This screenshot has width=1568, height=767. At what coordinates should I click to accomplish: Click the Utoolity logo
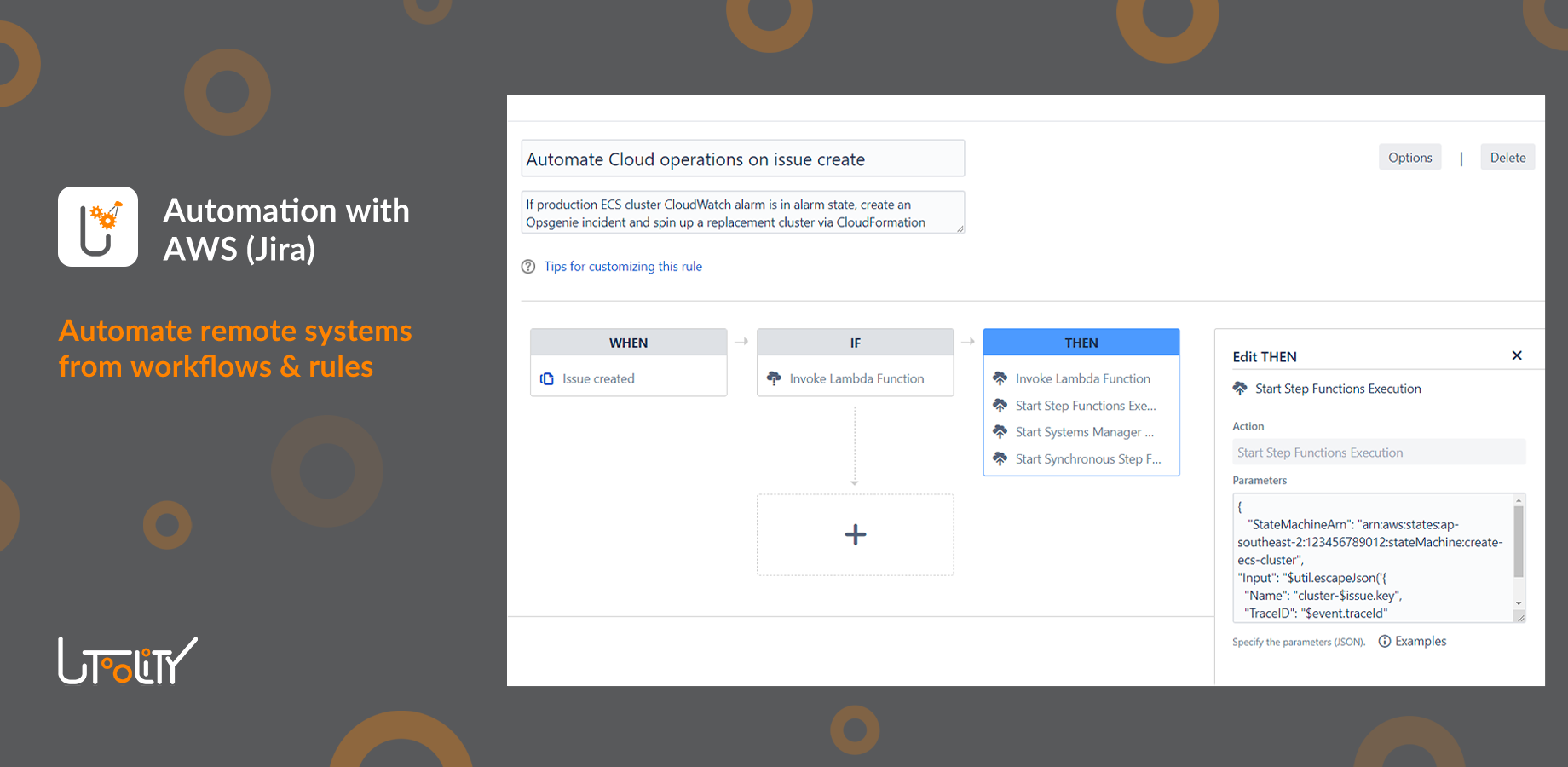[x=126, y=660]
